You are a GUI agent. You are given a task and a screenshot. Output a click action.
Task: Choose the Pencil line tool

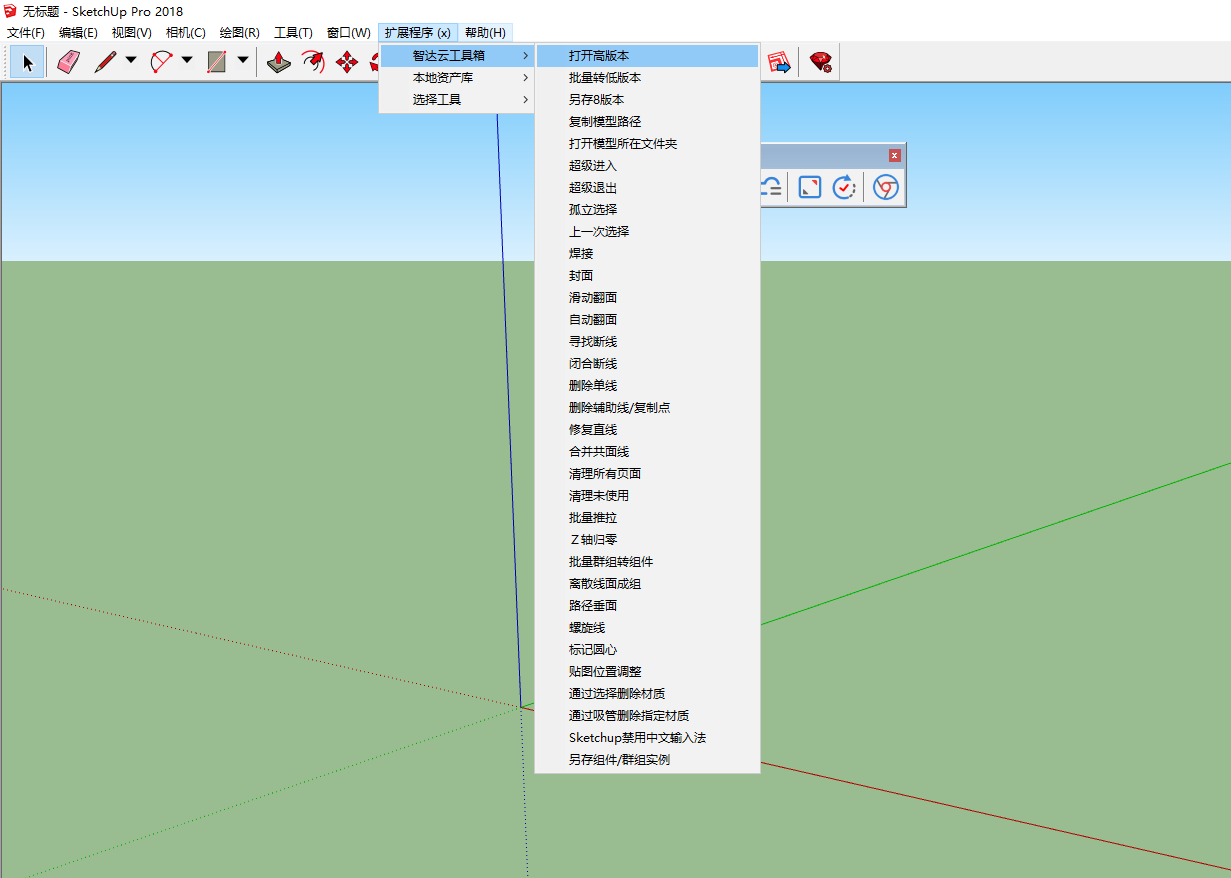tap(105, 63)
